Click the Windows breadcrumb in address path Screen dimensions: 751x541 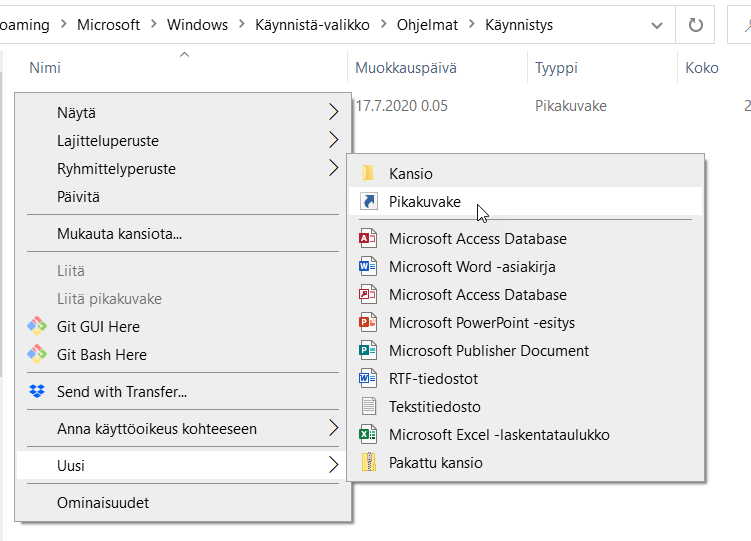pos(197,25)
